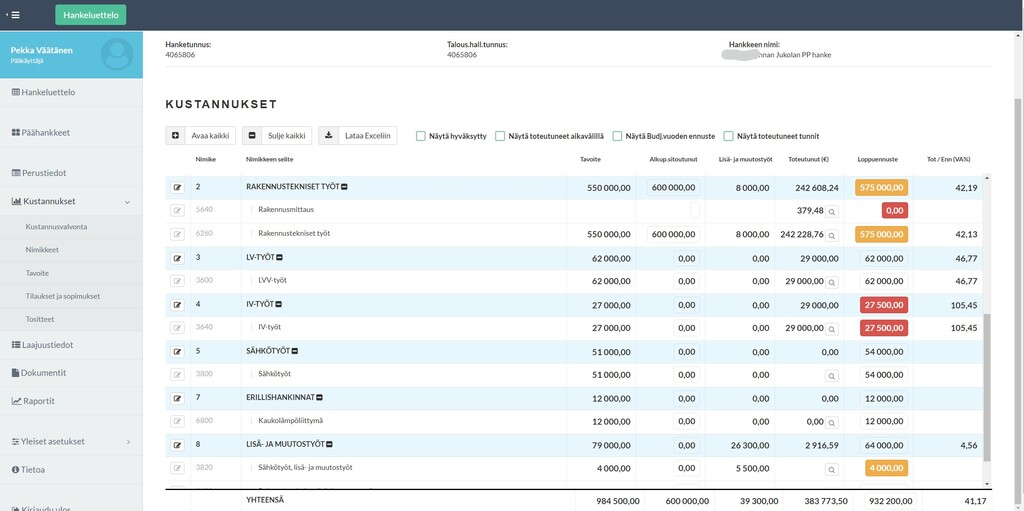Enable Näytä hyväksytty checkbox

tap(421, 136)
